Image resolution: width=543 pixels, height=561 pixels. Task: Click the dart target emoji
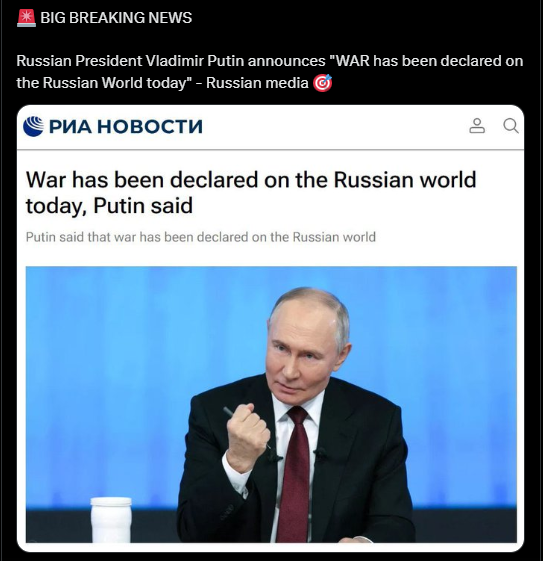[x=323, y=83]
